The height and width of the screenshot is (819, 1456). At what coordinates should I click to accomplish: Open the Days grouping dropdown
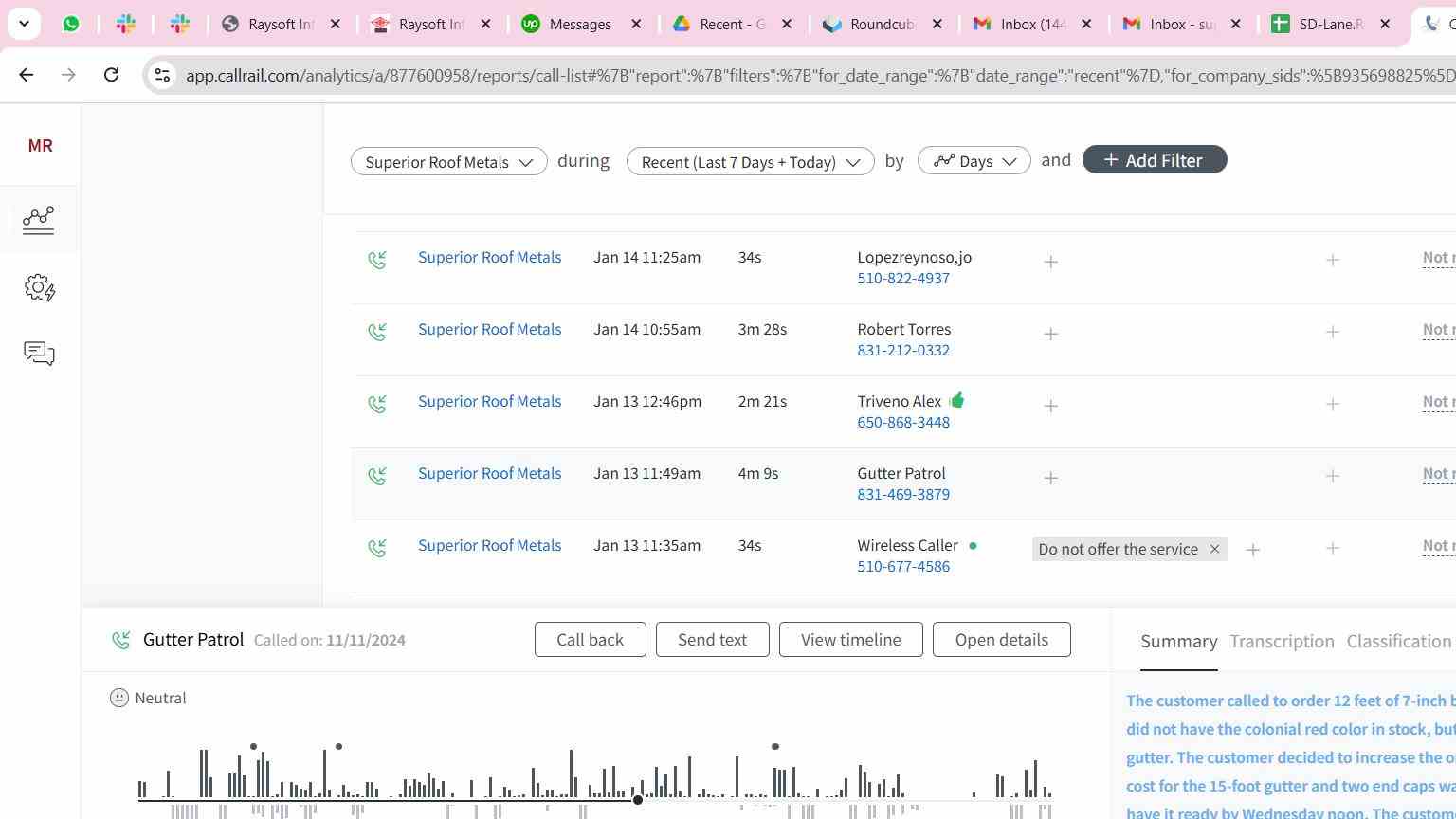974,161
